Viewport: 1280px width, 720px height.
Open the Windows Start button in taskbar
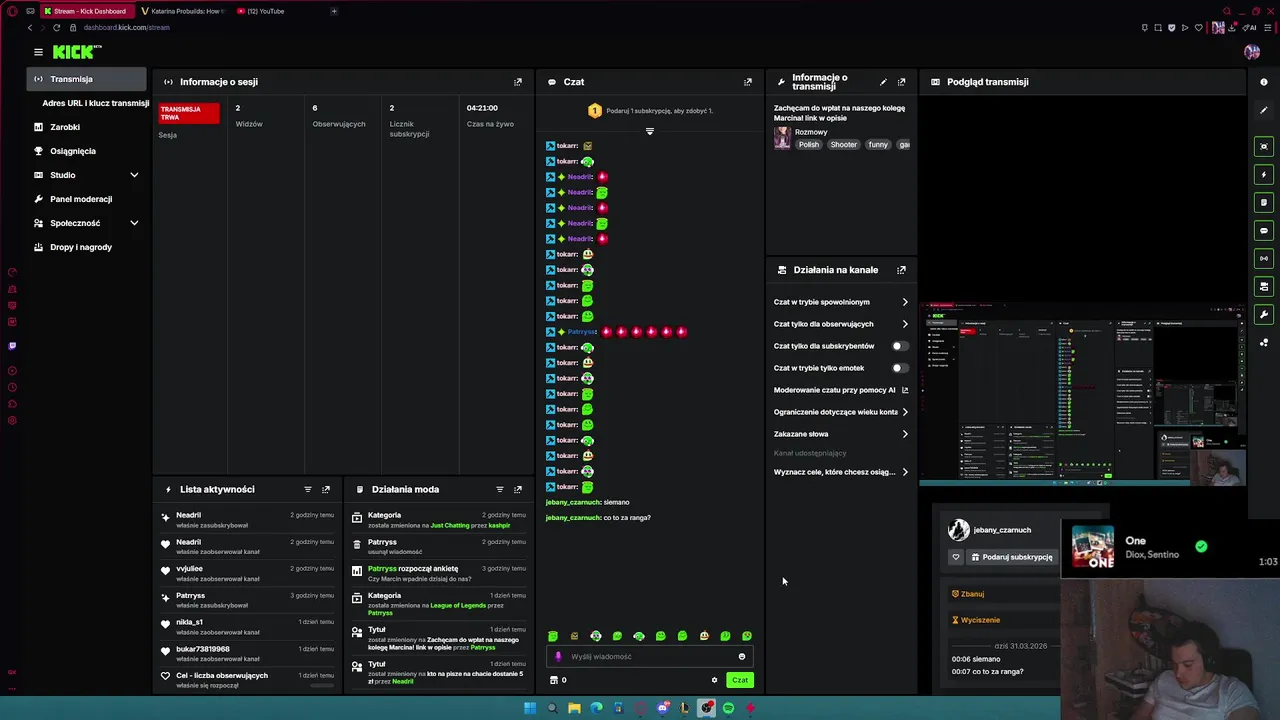530,708
